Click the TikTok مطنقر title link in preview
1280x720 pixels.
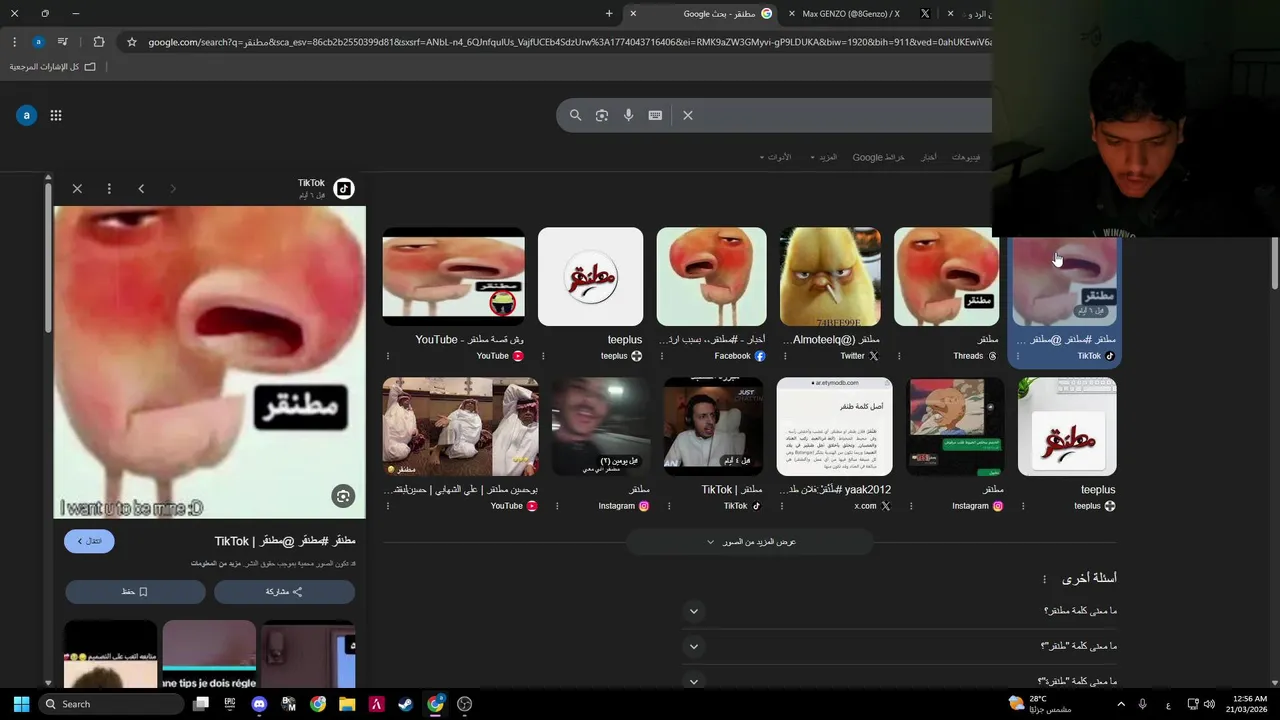pyautogui.click(x=285, y=541)
